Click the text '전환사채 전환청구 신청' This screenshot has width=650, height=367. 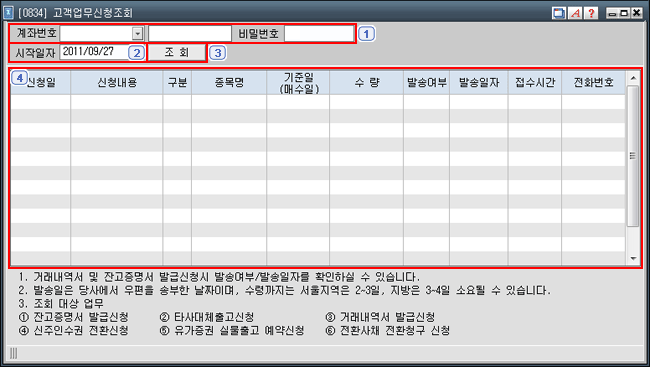tap(395, 331)
